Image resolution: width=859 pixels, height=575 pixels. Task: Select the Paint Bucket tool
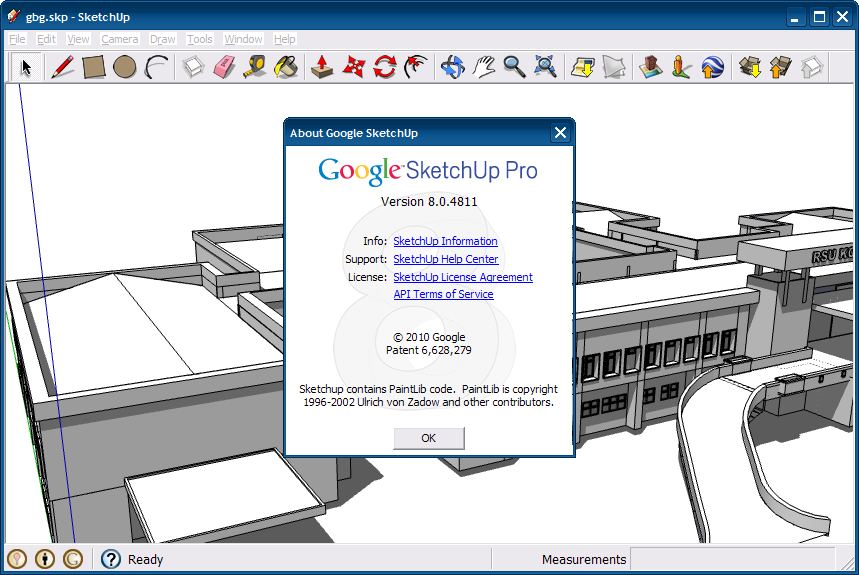tap(286, 67)
